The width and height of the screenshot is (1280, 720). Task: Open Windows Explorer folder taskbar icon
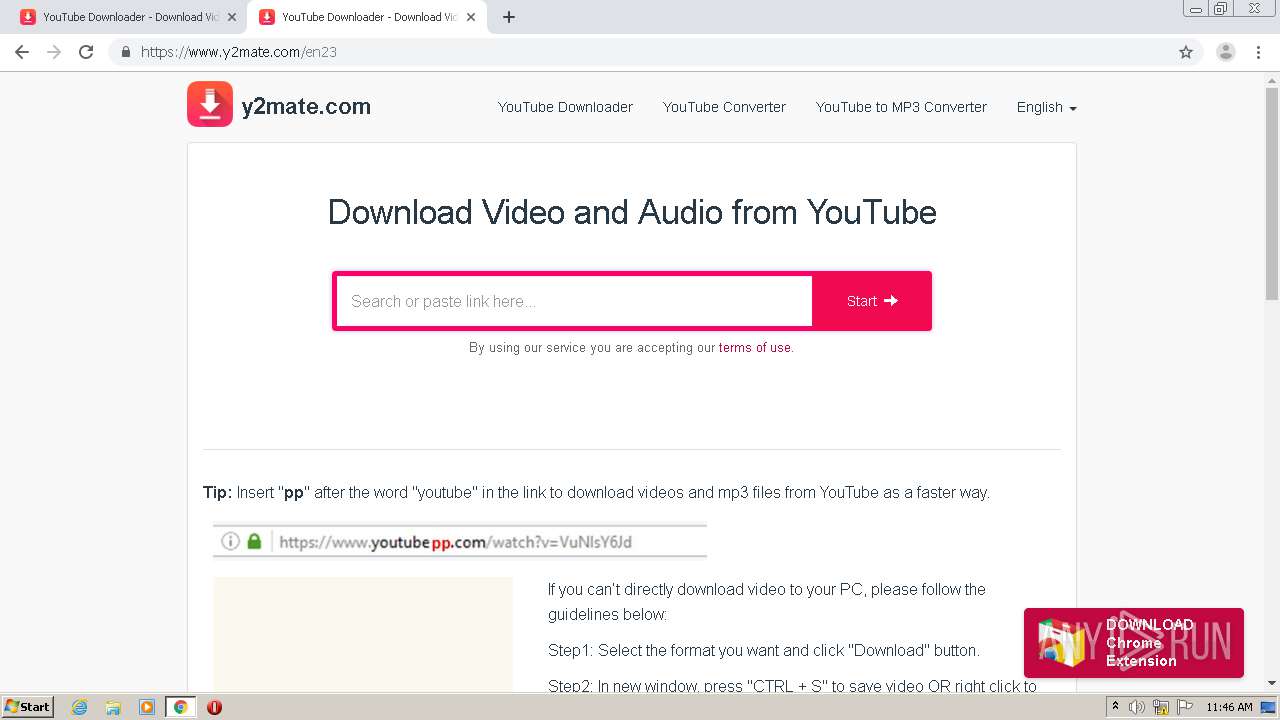click(x=113, y=707)
